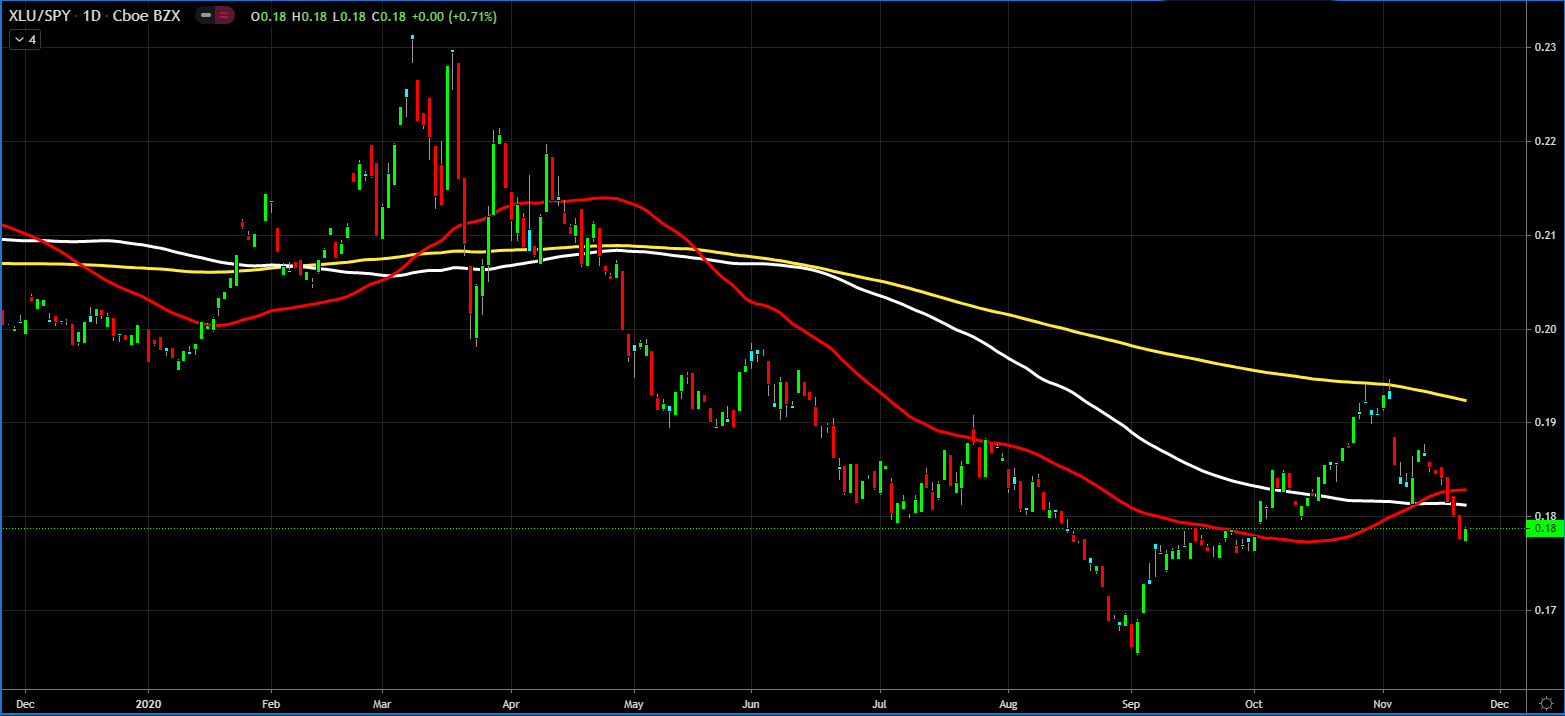Viewport: 1565px width, 716px height.
Task: Click the Mar label on time axis
Action: click(x=380, y=703)
